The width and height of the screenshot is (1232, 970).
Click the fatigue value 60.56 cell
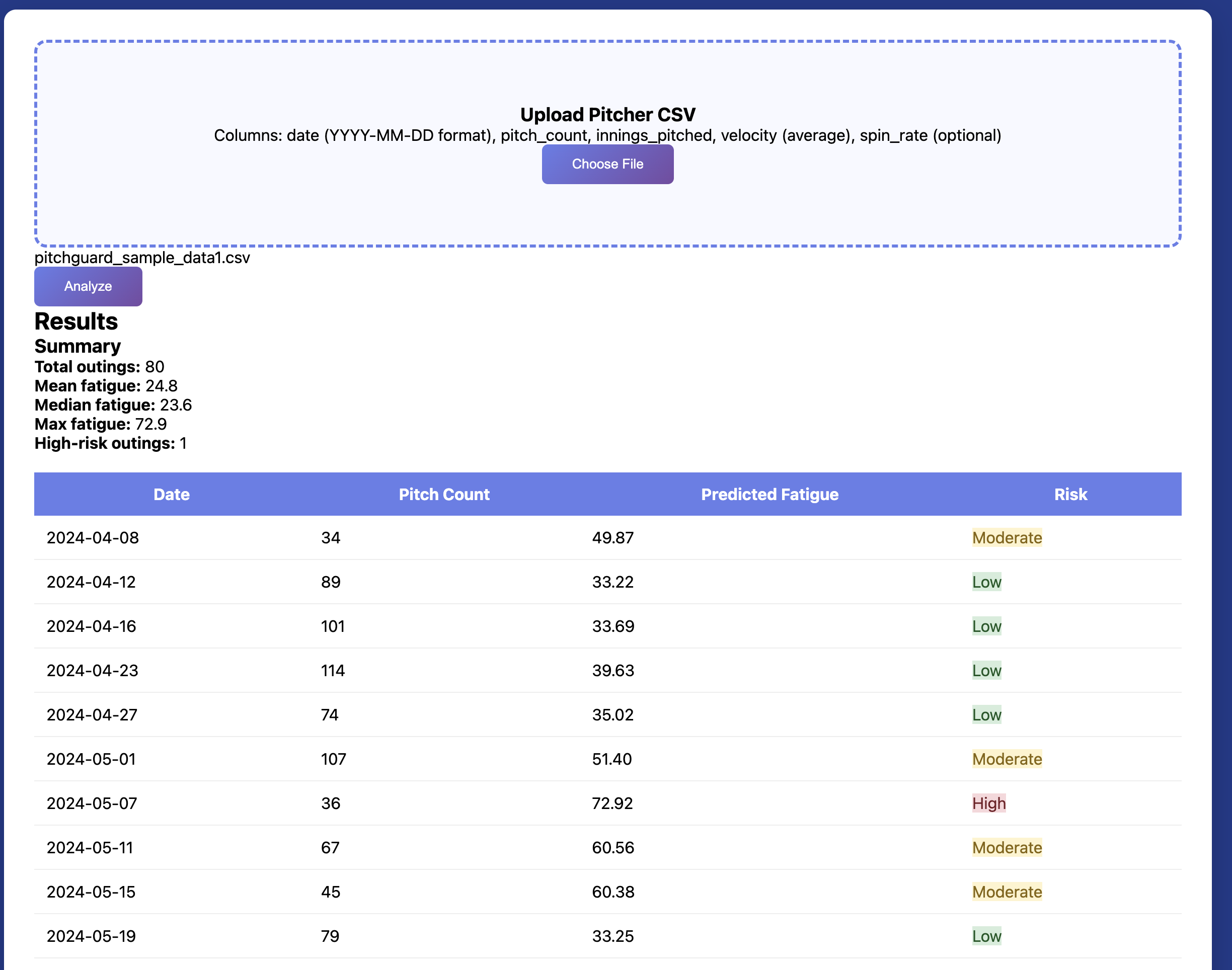tap(612, 847)
